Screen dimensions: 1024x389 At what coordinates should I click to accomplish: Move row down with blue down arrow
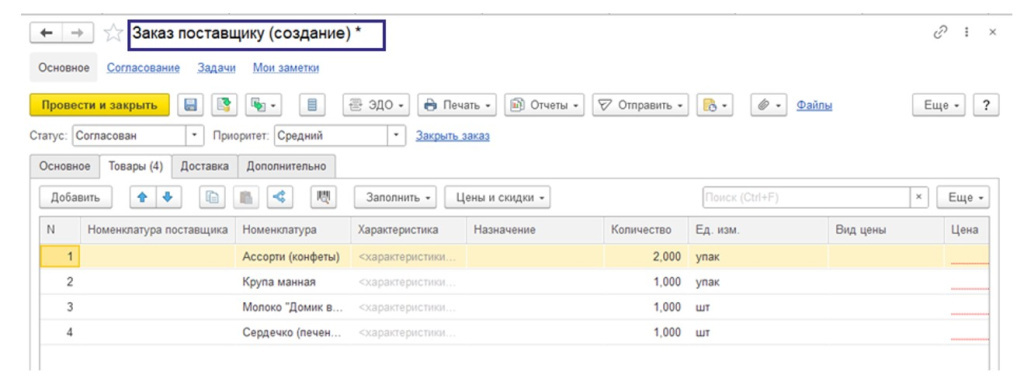167,197
